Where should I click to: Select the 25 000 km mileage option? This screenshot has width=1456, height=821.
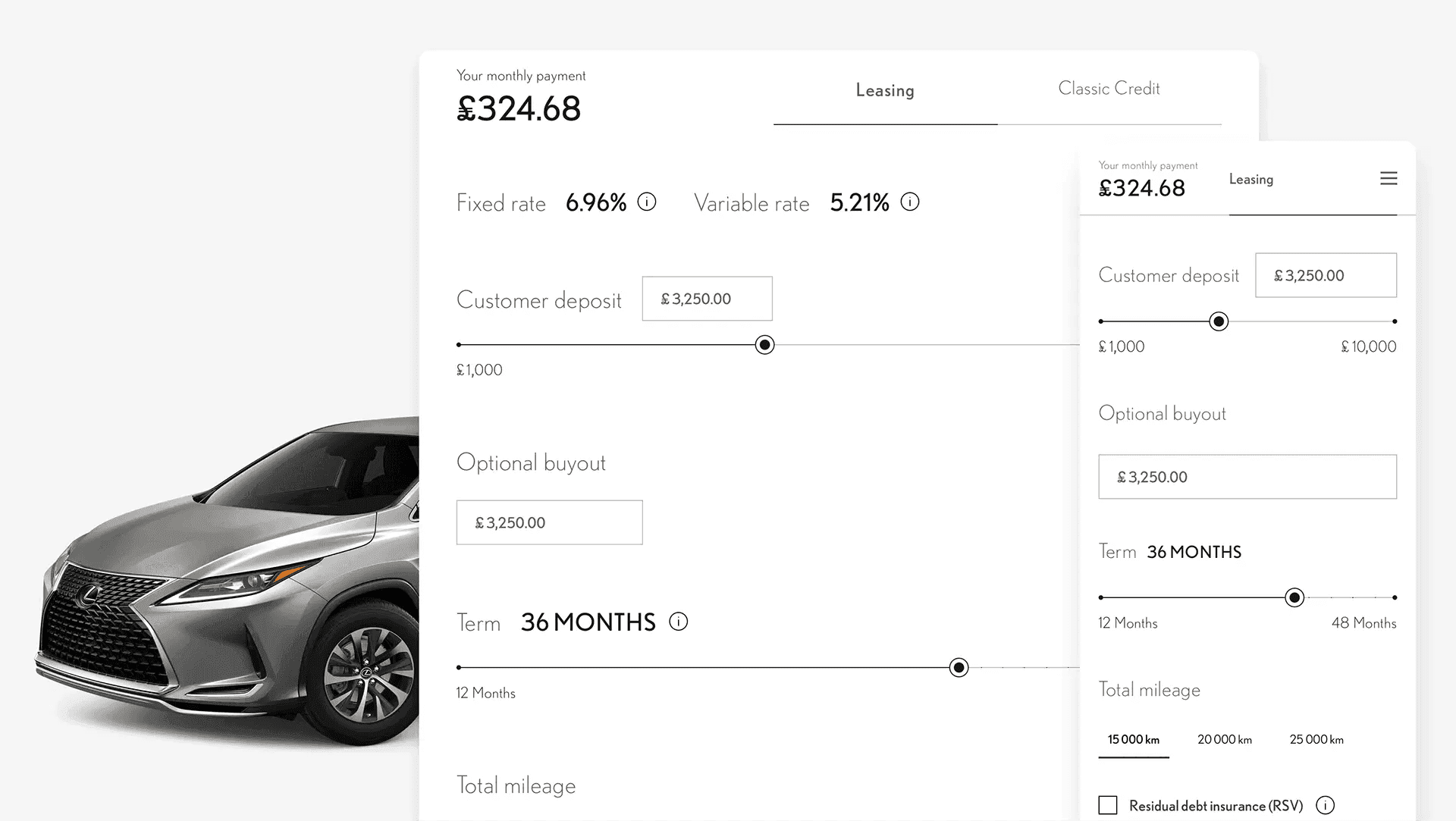pos(1316,739)
